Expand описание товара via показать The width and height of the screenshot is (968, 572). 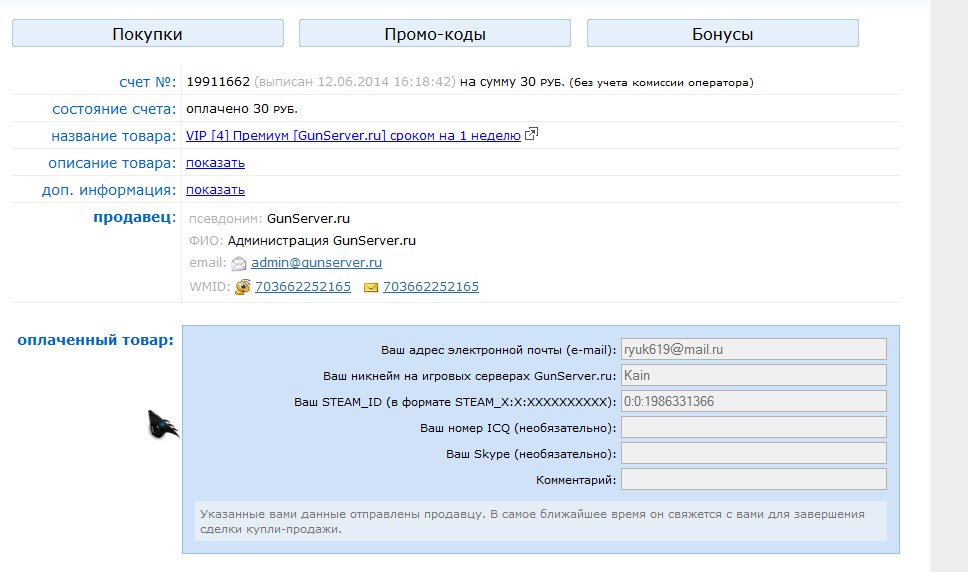click(215, 163)
